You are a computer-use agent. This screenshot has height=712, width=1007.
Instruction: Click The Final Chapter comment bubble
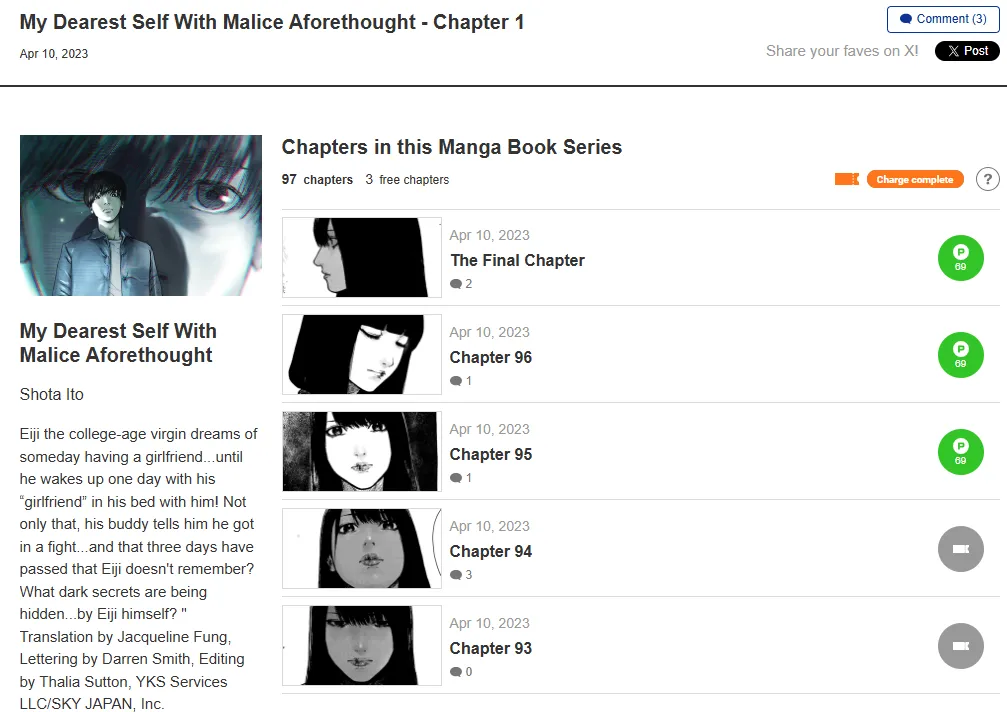coord(456,284)
